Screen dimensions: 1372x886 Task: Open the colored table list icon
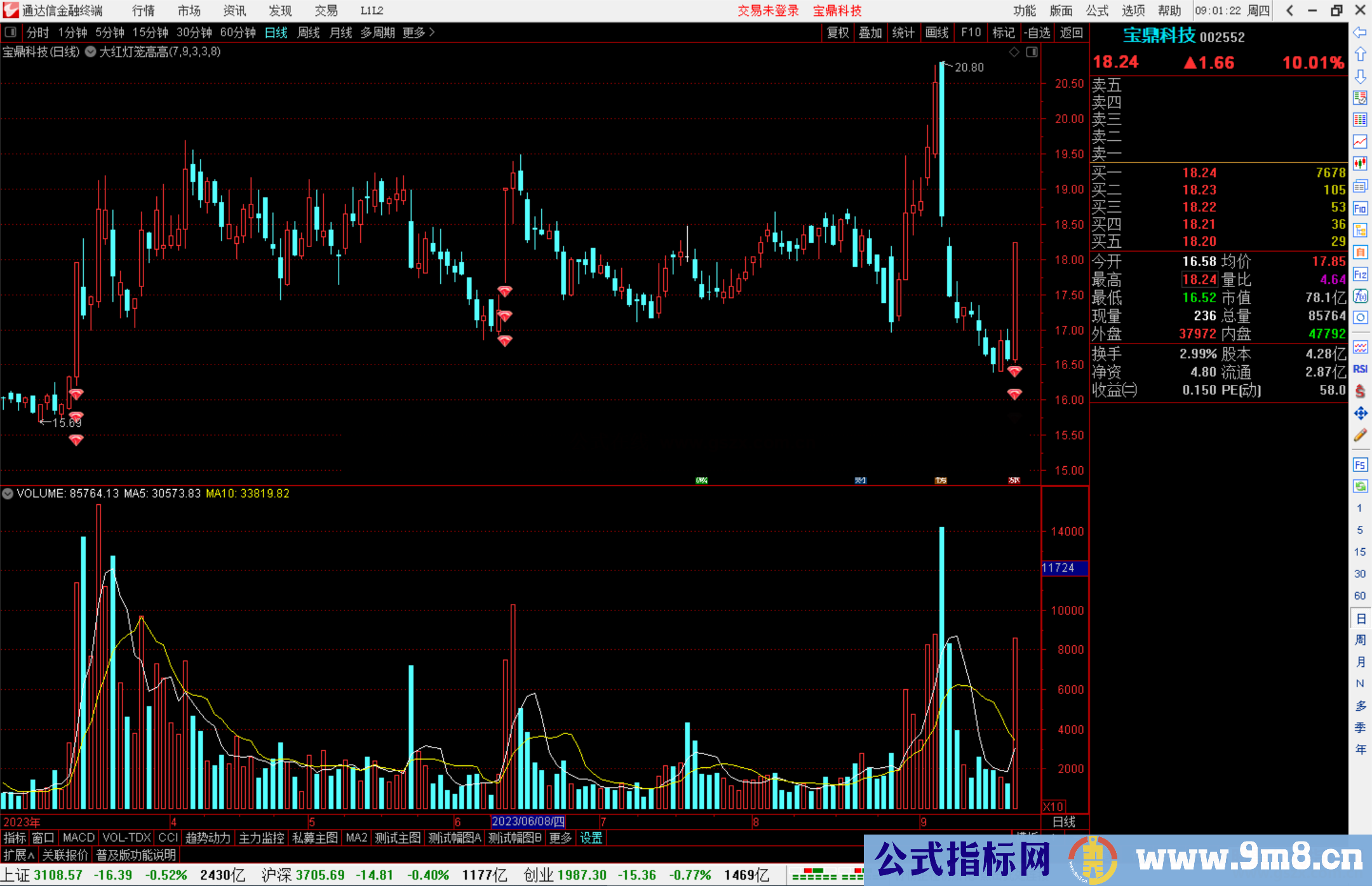pos(1360,120)
